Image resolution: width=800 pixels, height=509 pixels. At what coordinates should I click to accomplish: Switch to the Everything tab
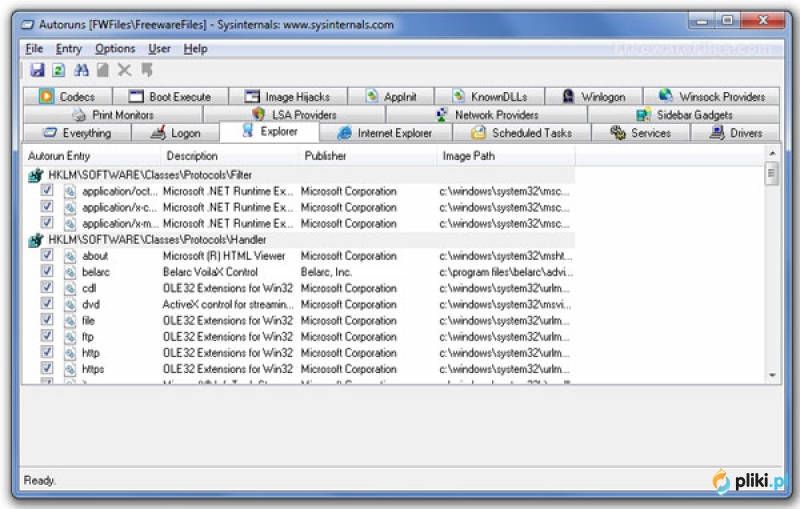click(78, 133)
